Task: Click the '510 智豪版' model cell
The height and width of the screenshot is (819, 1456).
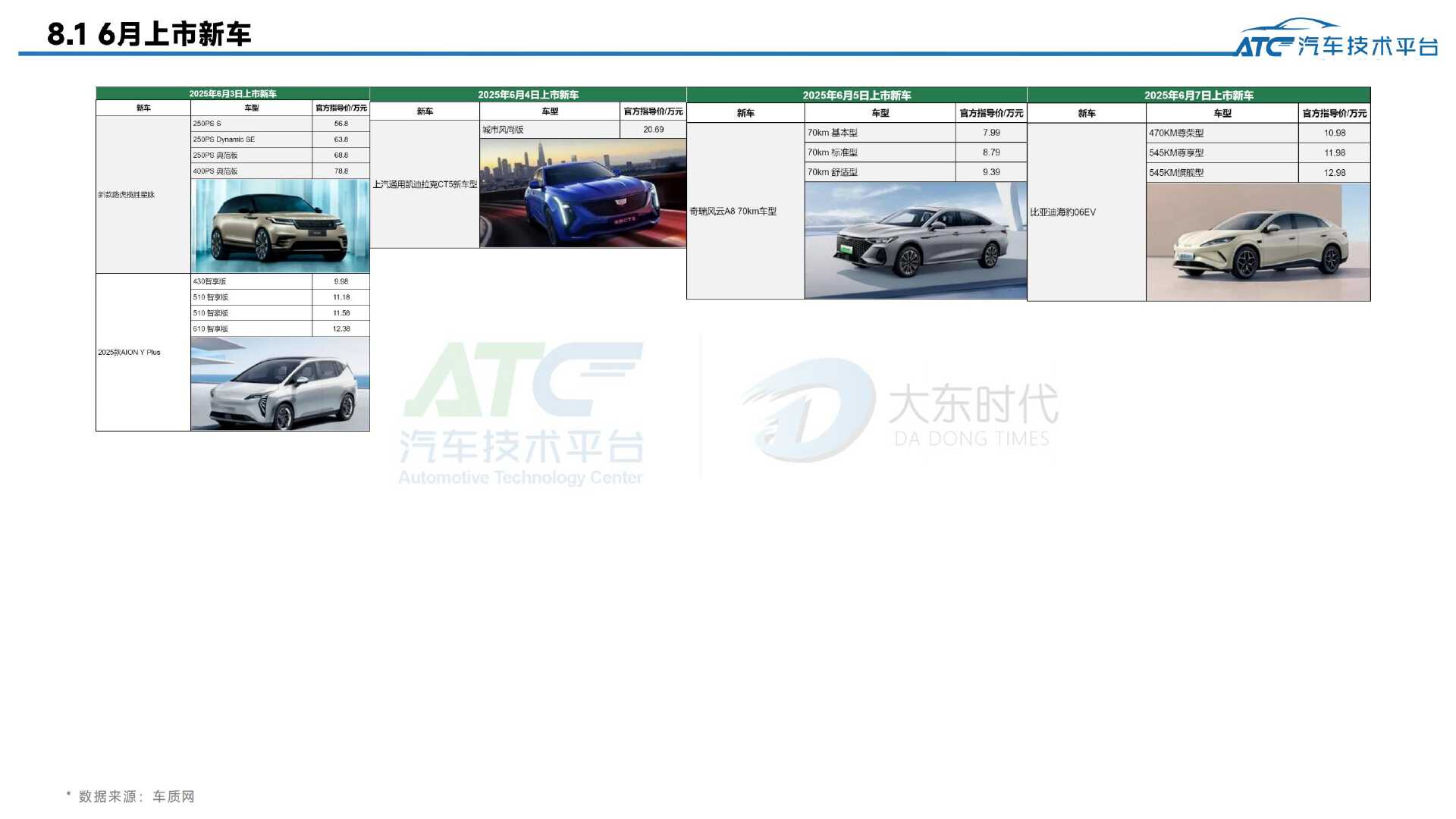Action: pos(251,313)
